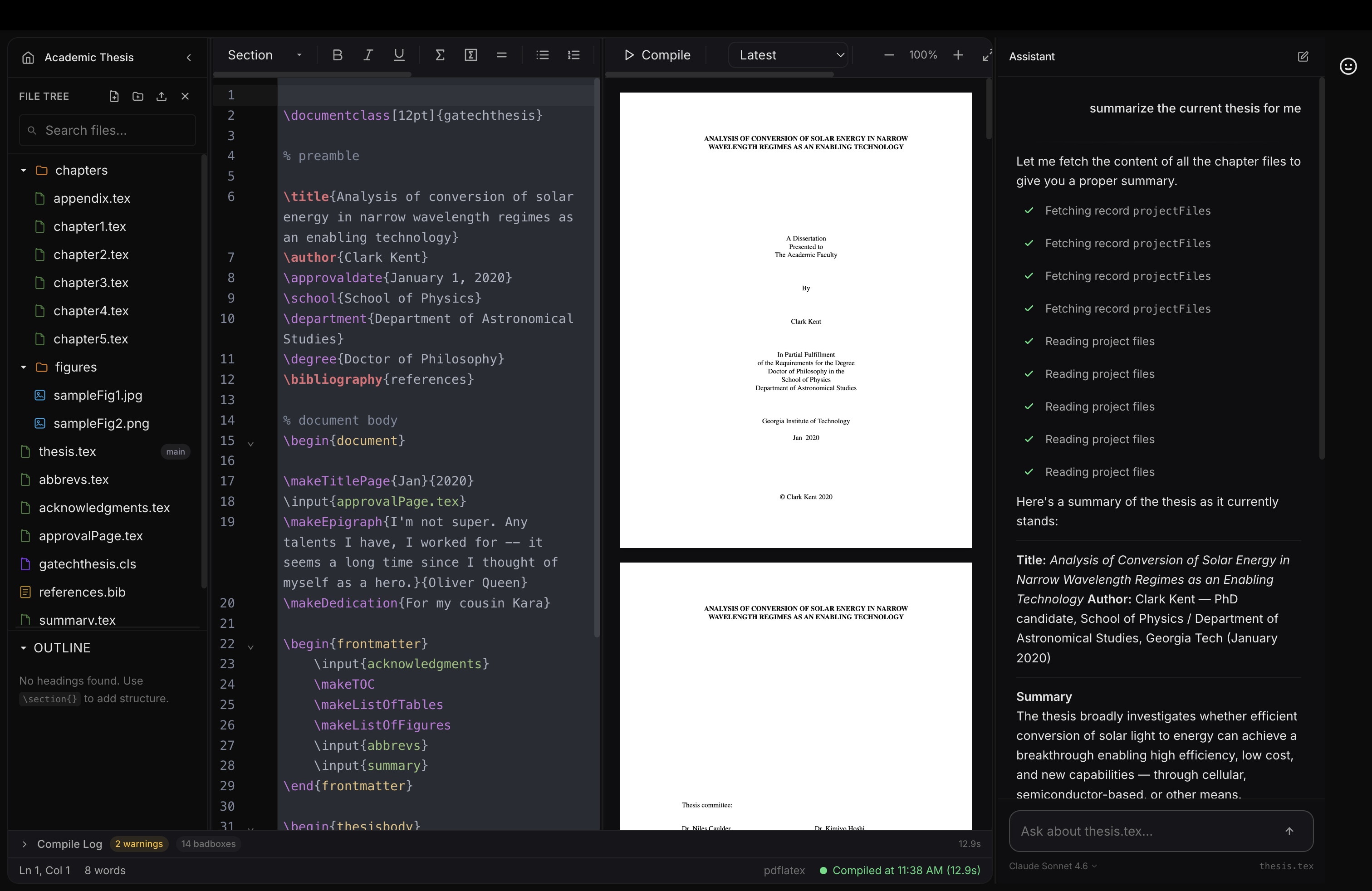Apply bold formatting
Screen dimensions: 1372x891
point(337,55)
